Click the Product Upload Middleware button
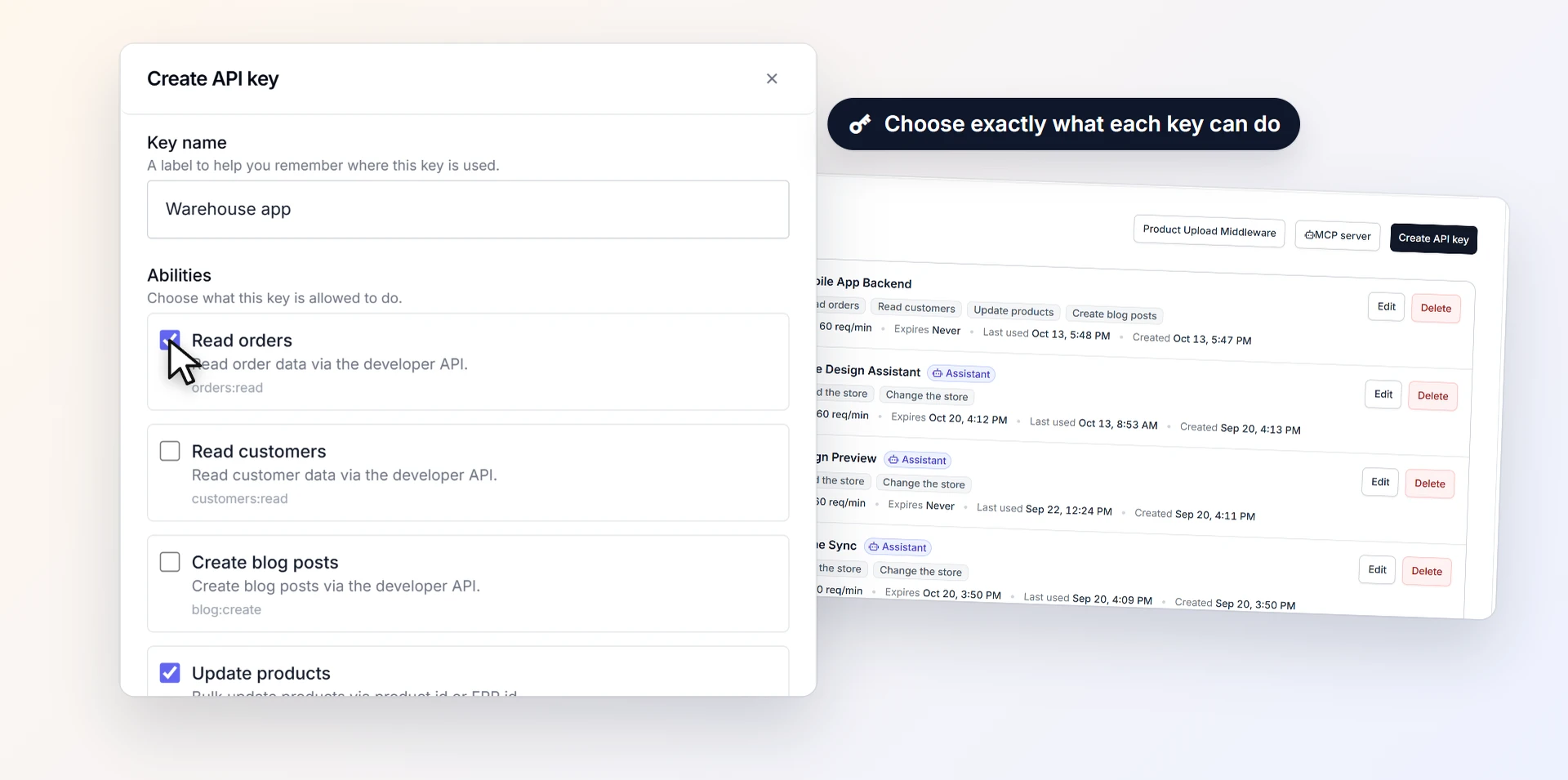1568x780 pixels. tap(1209, 231)
